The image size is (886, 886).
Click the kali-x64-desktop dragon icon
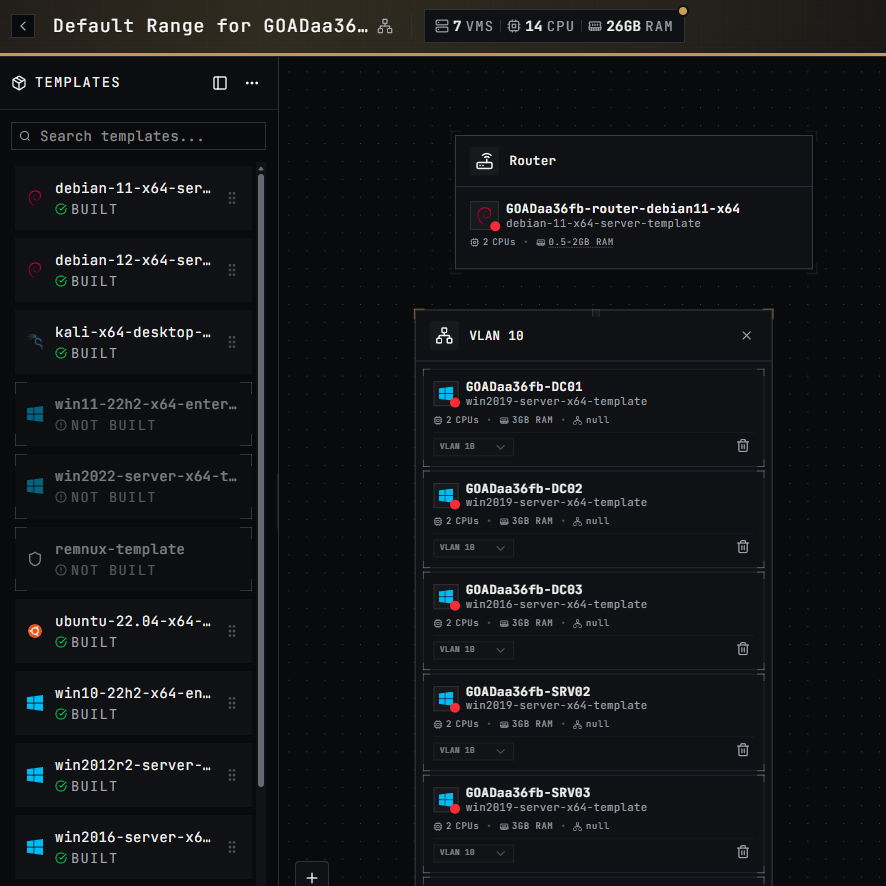[x=35, y=342]
